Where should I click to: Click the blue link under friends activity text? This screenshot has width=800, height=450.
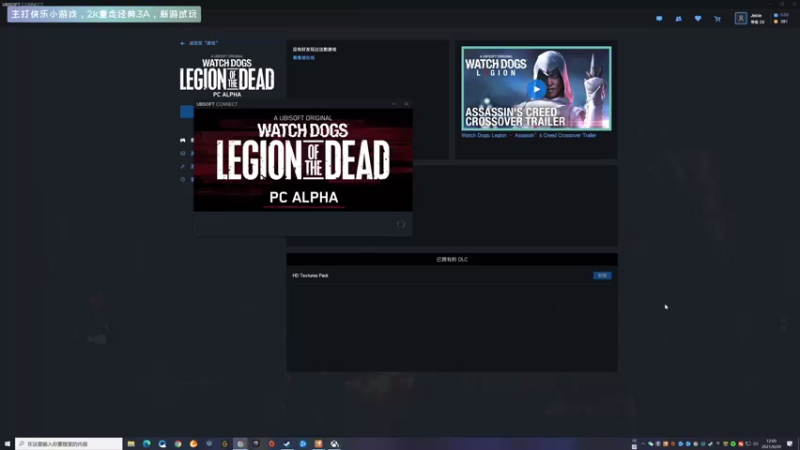click(x=304, y=58)
